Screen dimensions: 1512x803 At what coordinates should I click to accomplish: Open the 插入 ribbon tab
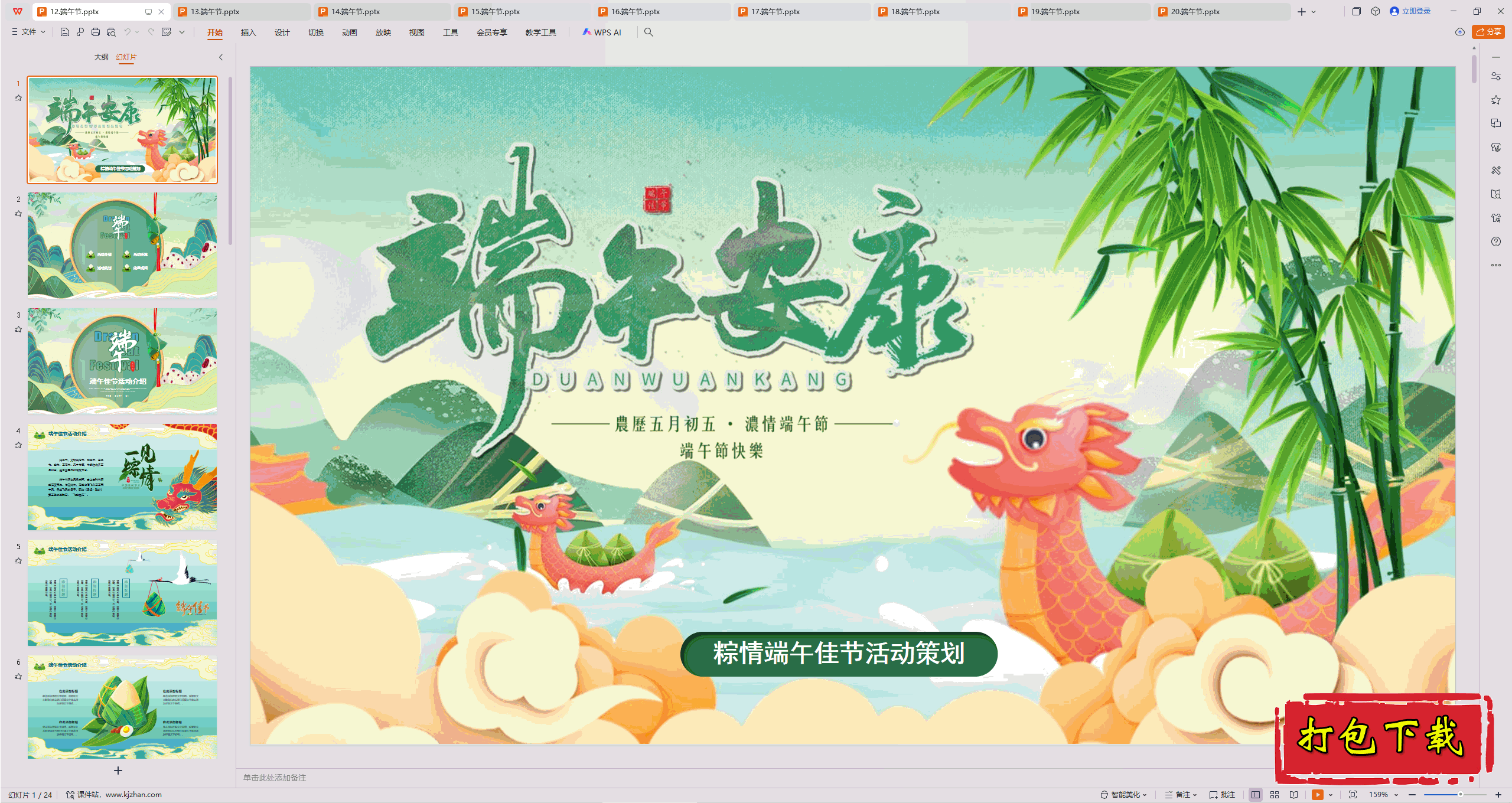[x=248, y=32]
